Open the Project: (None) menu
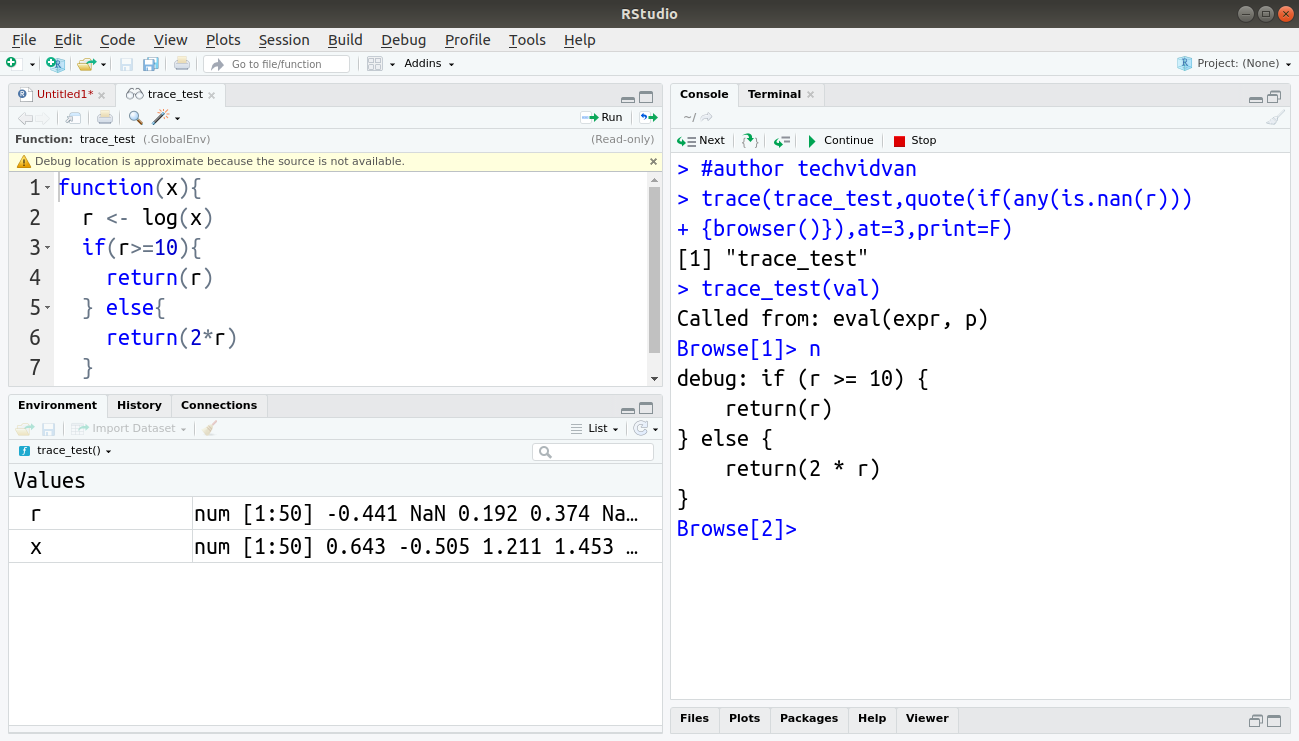1299x741 pixels. pos(1235,63)
